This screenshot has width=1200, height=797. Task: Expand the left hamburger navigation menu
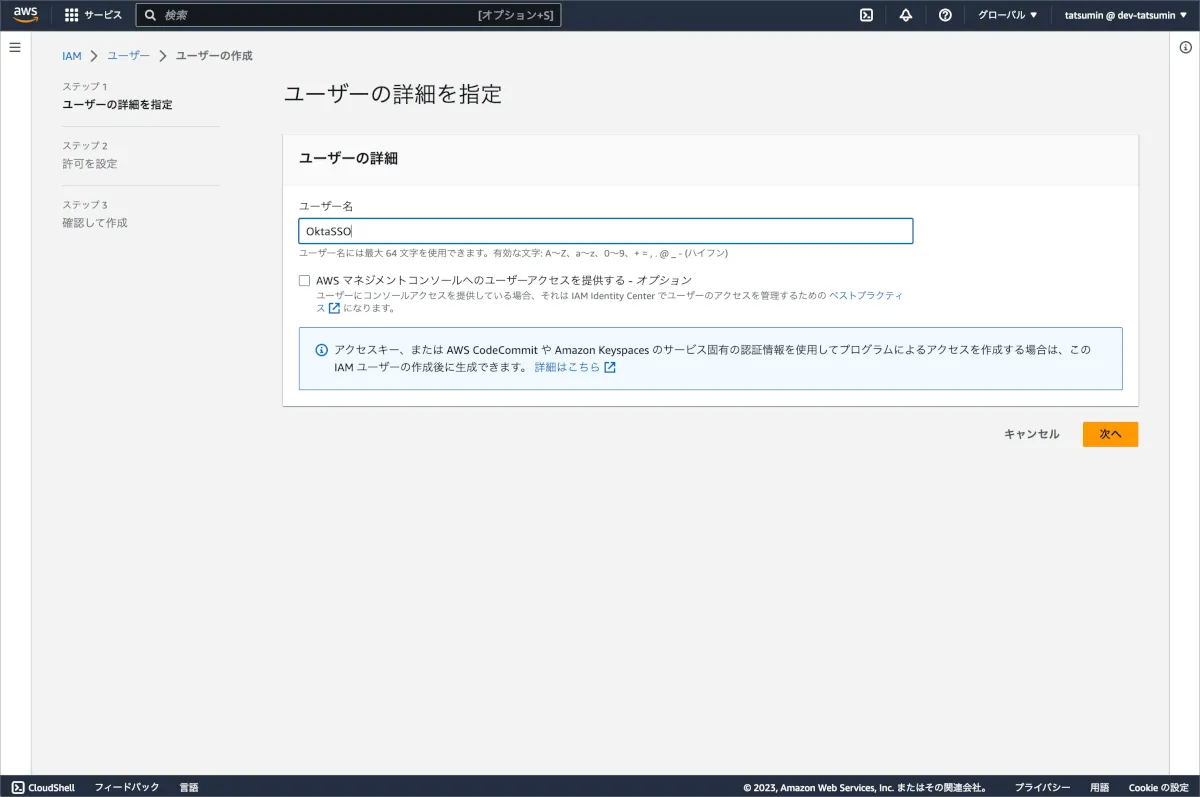click(15, 48)
